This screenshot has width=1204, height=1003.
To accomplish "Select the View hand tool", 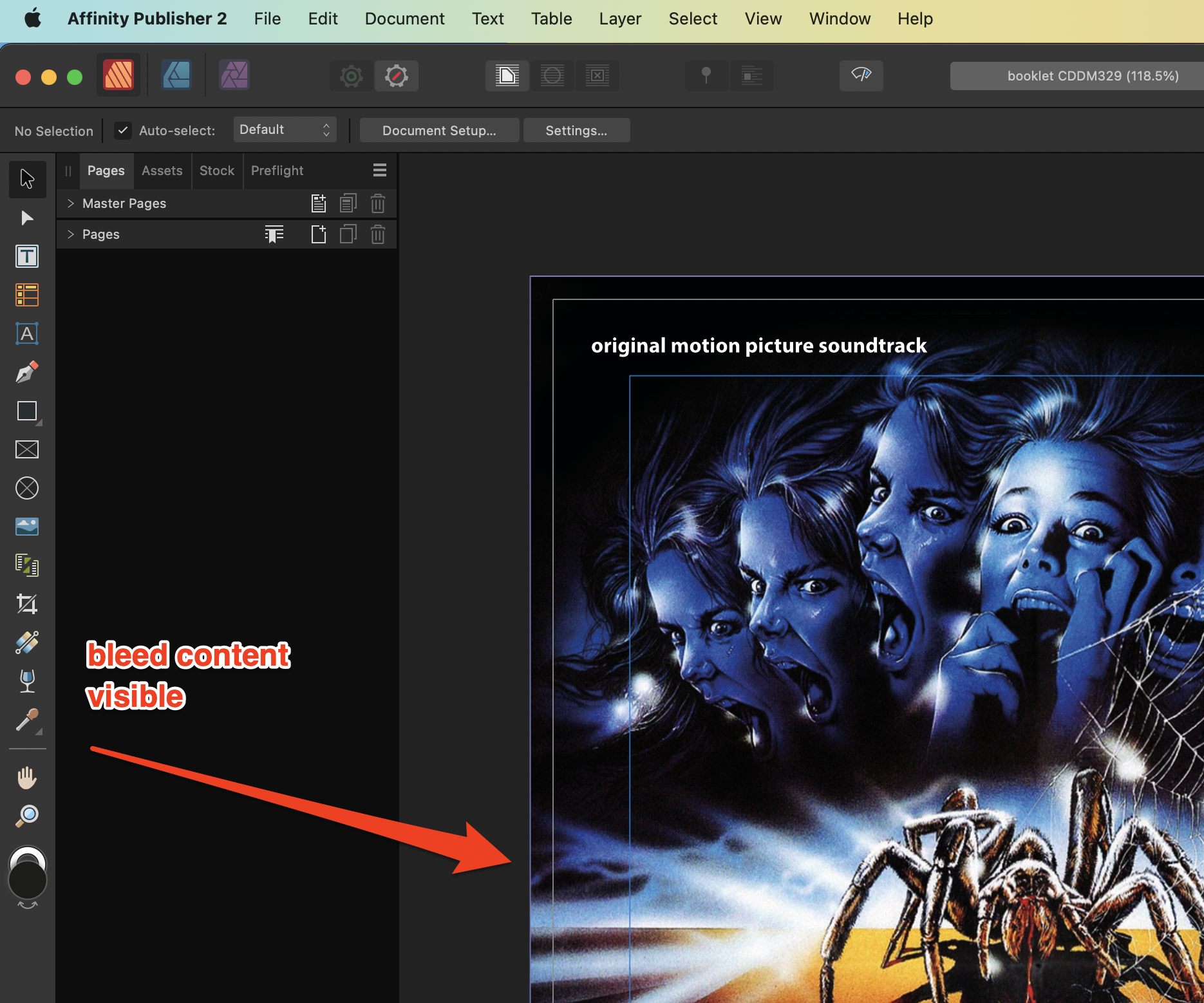I will click(x=27, y=778).
